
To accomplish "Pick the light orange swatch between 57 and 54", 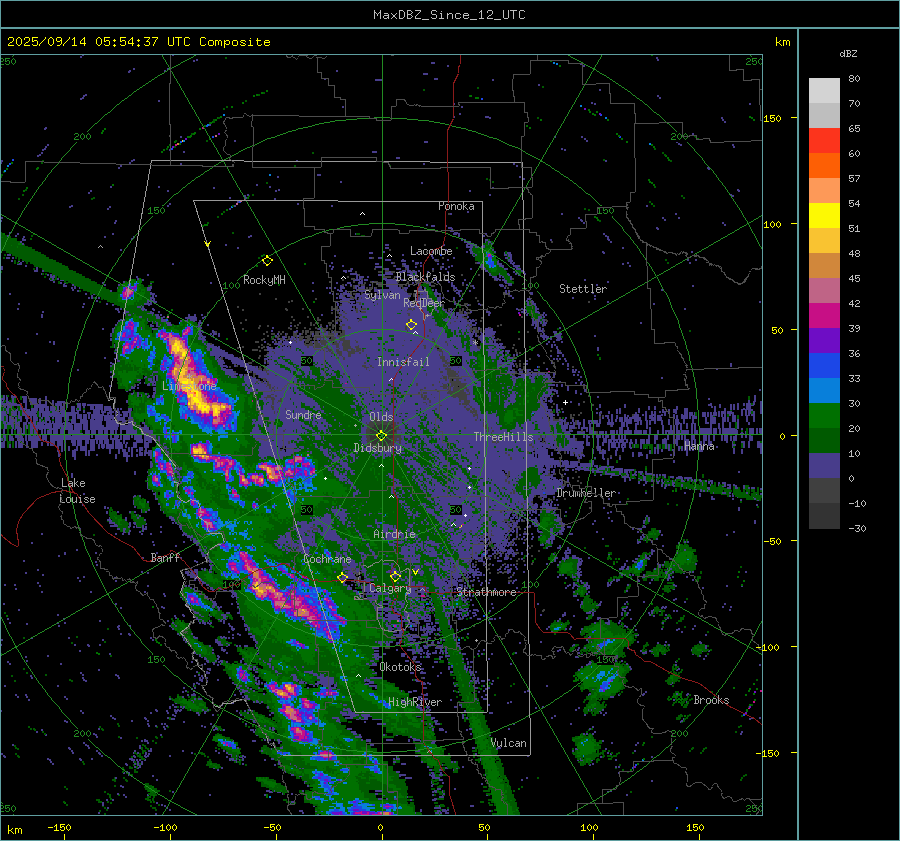I will (x=824, y=191).
